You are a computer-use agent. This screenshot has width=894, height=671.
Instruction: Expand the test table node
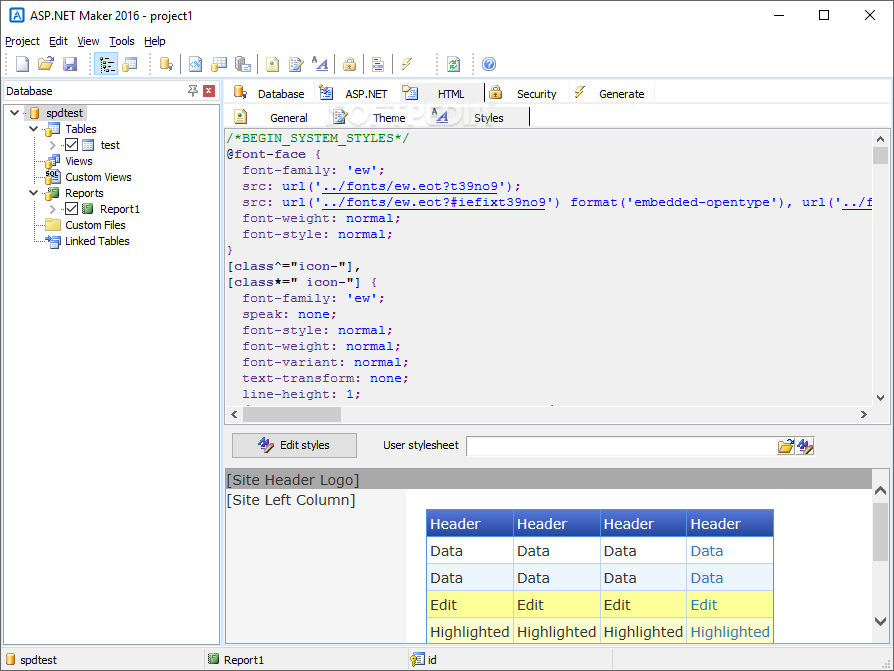(x=53, y=145)
